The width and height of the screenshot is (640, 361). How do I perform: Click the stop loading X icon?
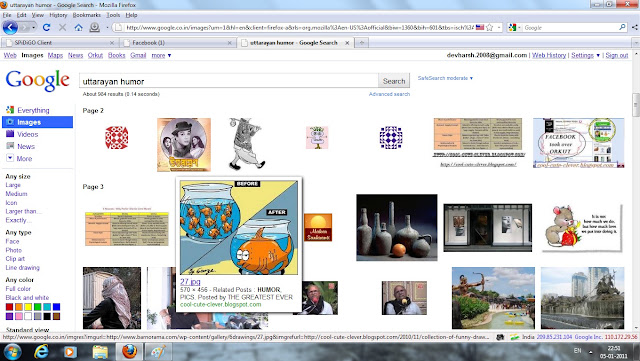click(62, 27)
